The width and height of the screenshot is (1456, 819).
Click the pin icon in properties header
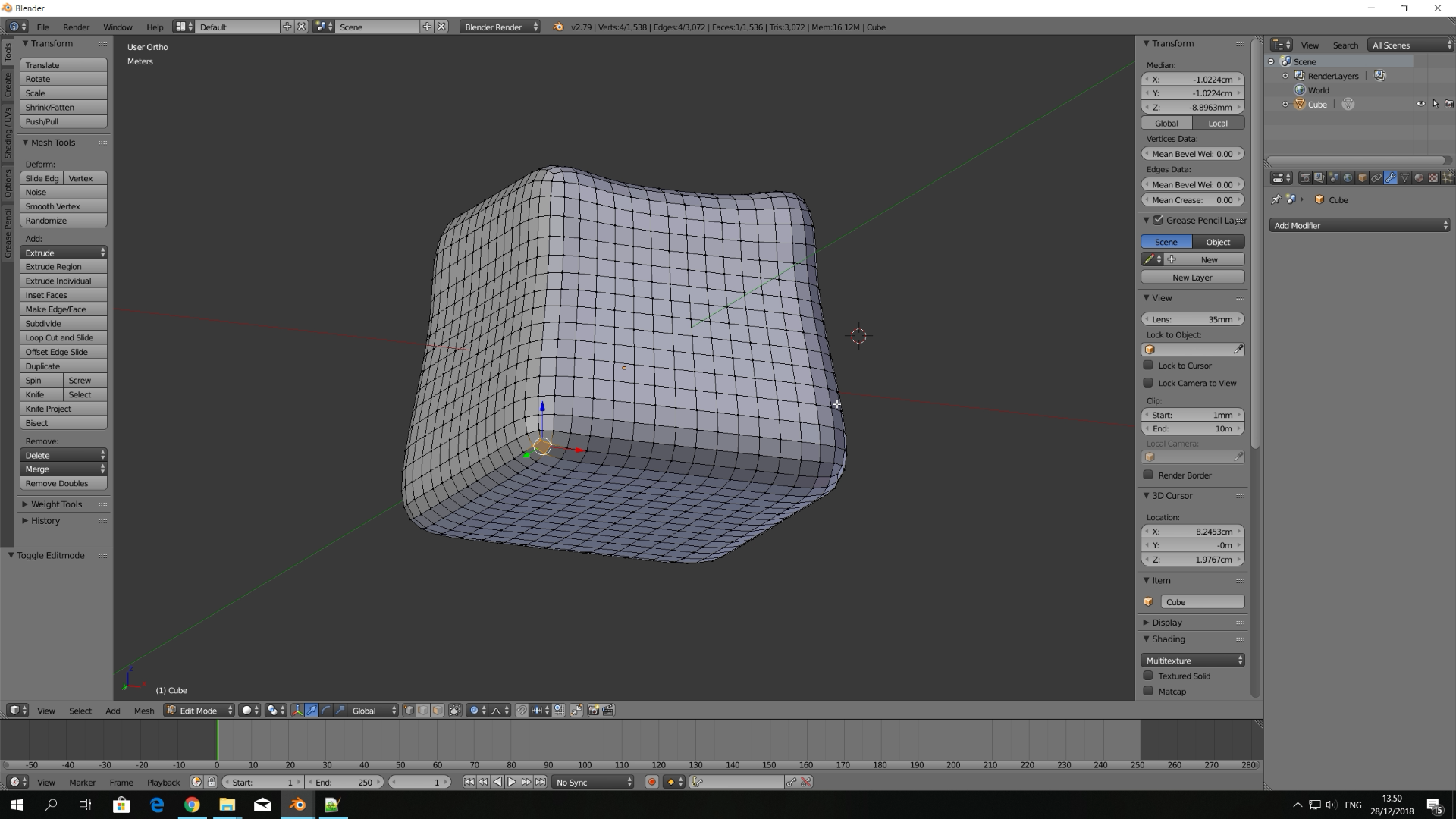click(1276, 199)
